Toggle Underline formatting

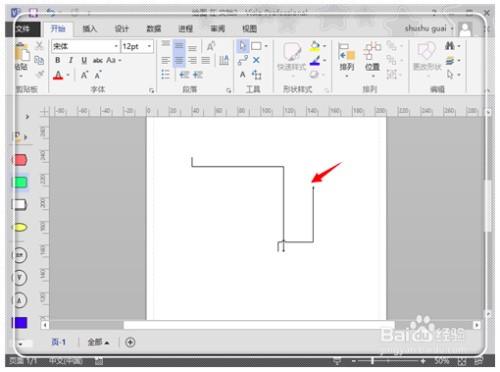coord(84,60)
